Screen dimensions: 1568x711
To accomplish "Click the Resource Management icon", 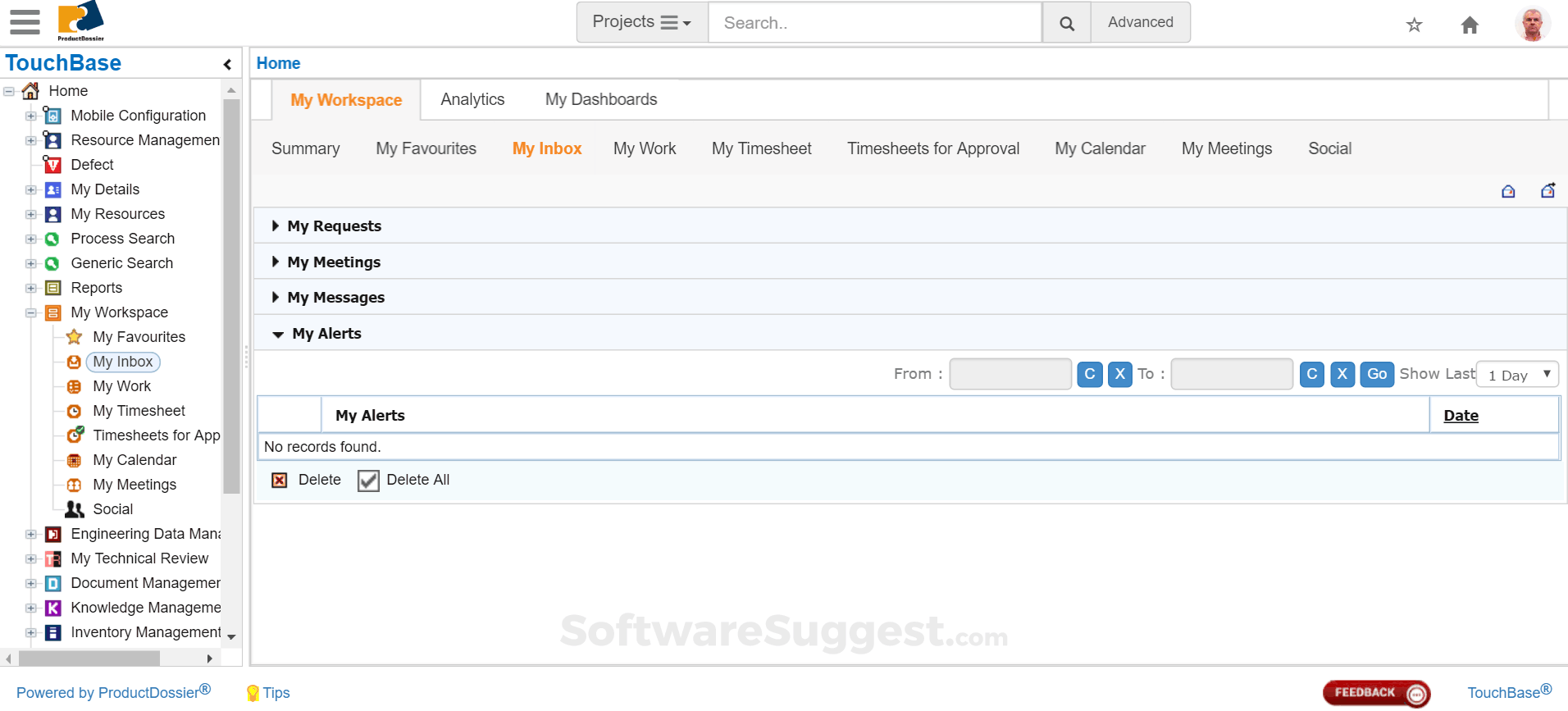I will point(52,140).
